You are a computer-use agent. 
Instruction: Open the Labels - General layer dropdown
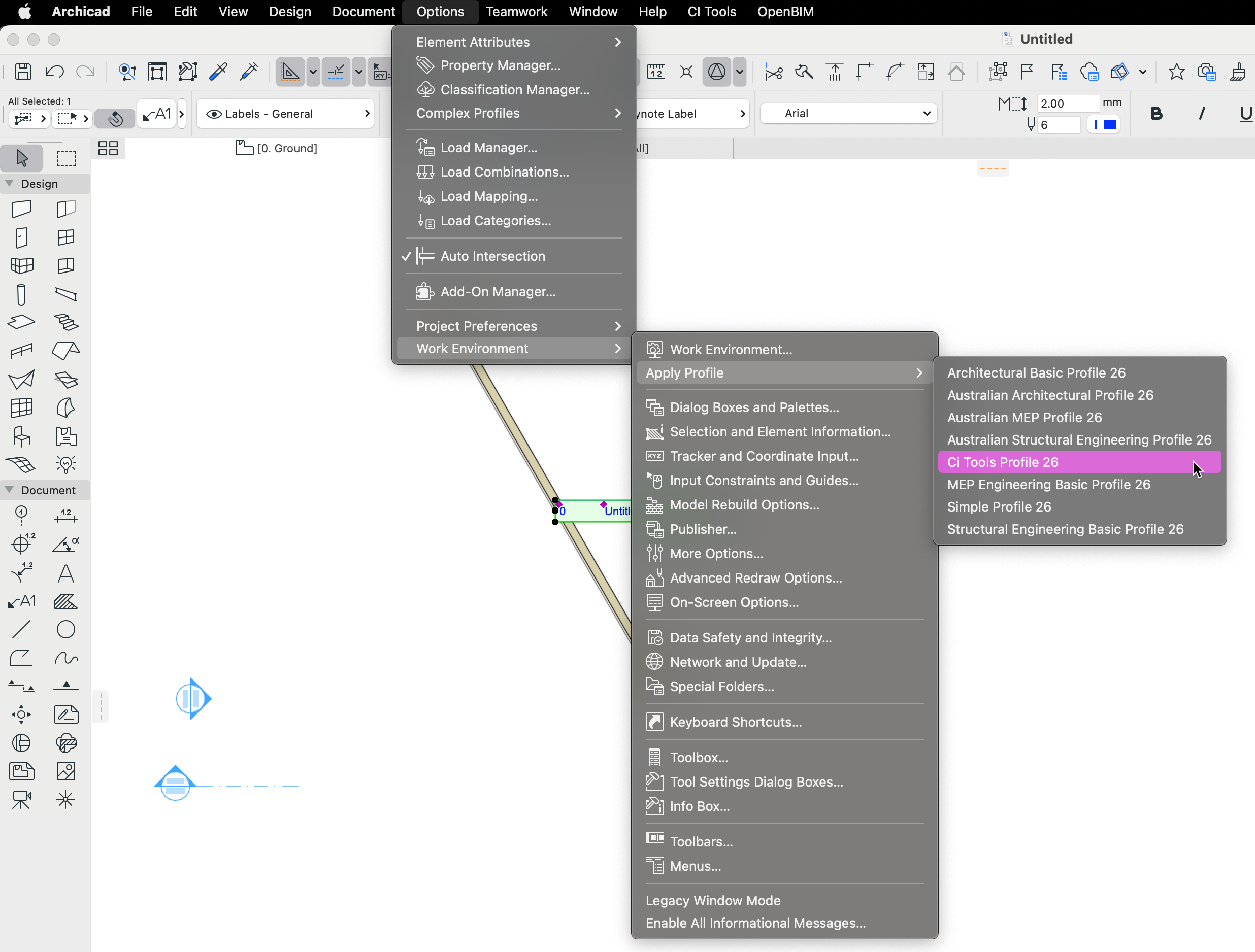click(x=285, y=113)
